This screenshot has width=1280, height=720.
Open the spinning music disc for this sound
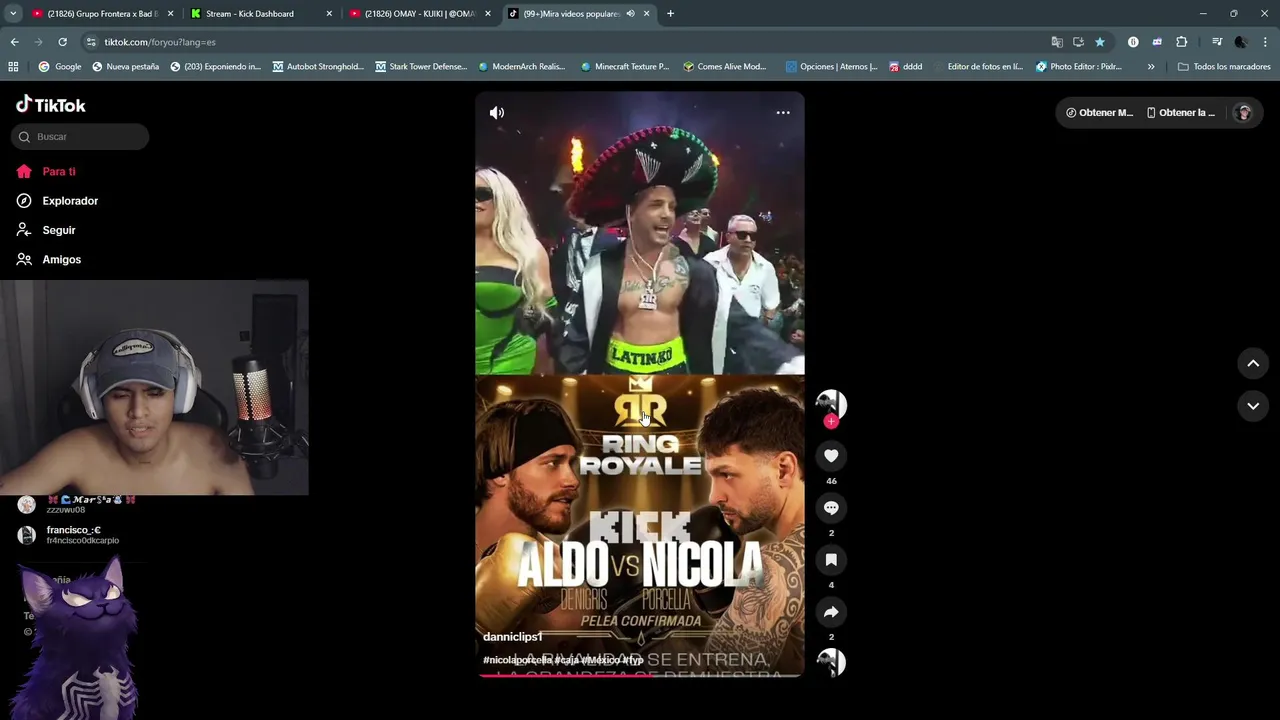click(x=831, y=663)
